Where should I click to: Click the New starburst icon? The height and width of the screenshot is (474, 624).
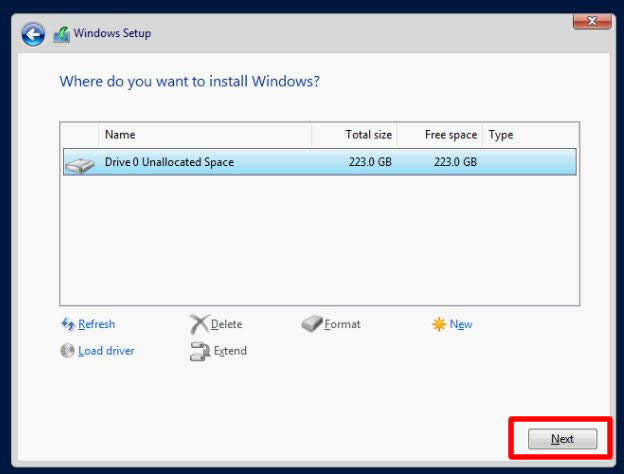pos(439,324)
